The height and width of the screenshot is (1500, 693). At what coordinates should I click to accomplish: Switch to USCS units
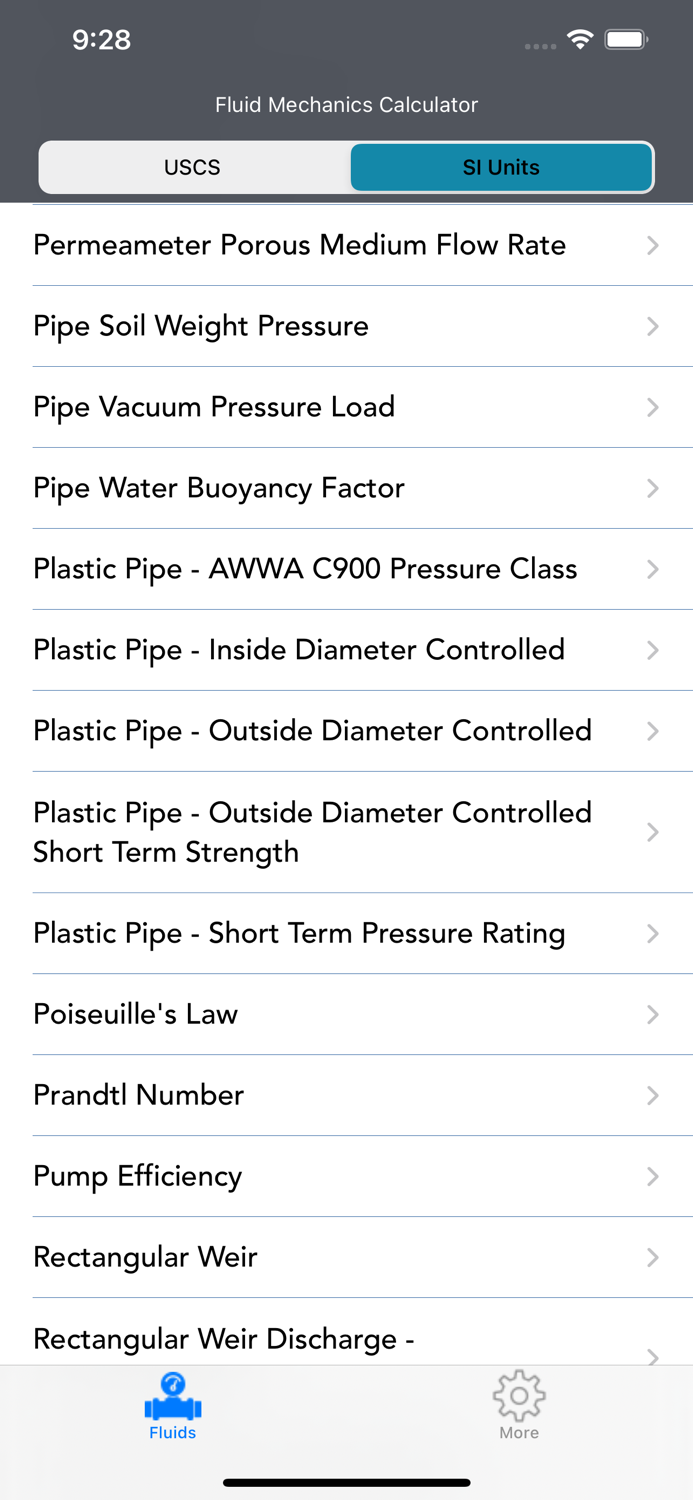192,167
